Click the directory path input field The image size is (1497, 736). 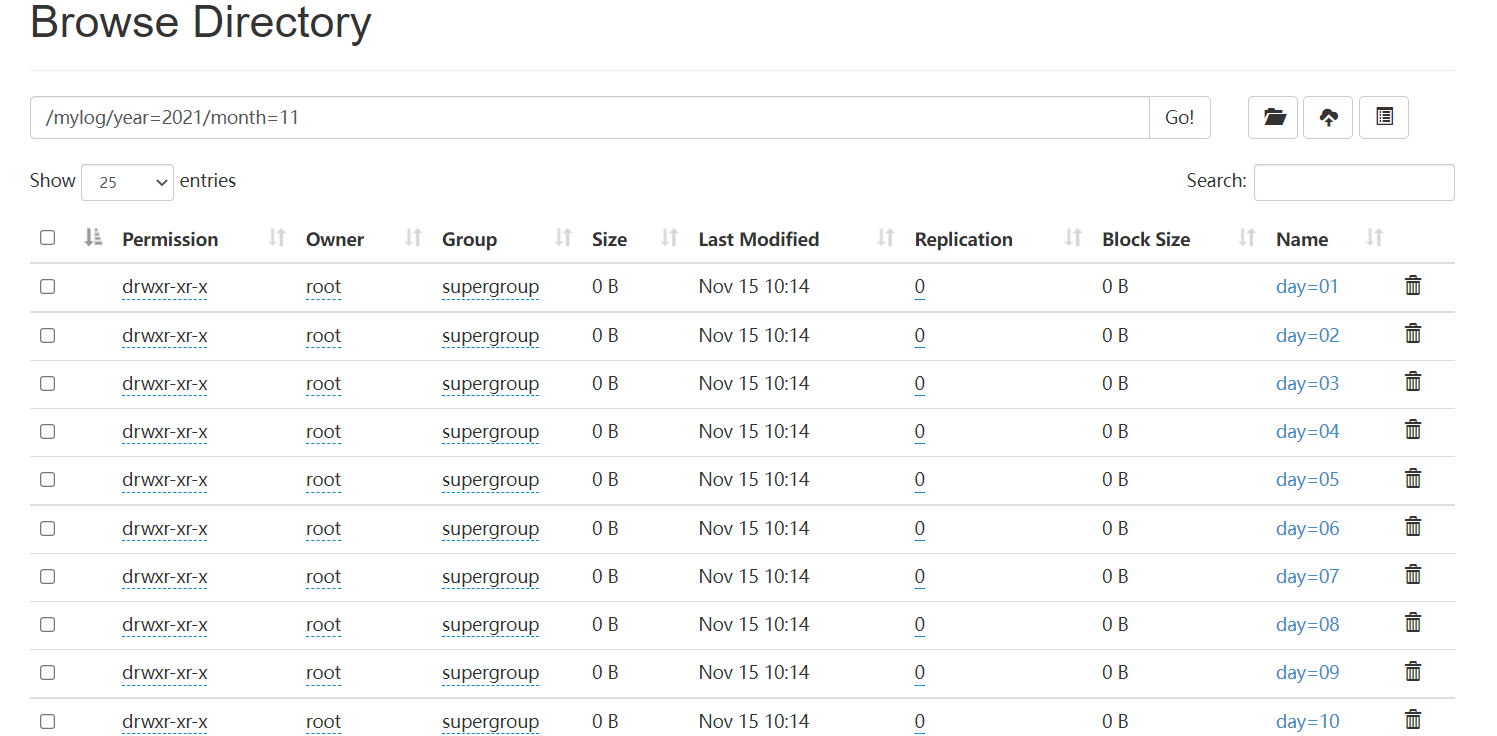(590, 117)
